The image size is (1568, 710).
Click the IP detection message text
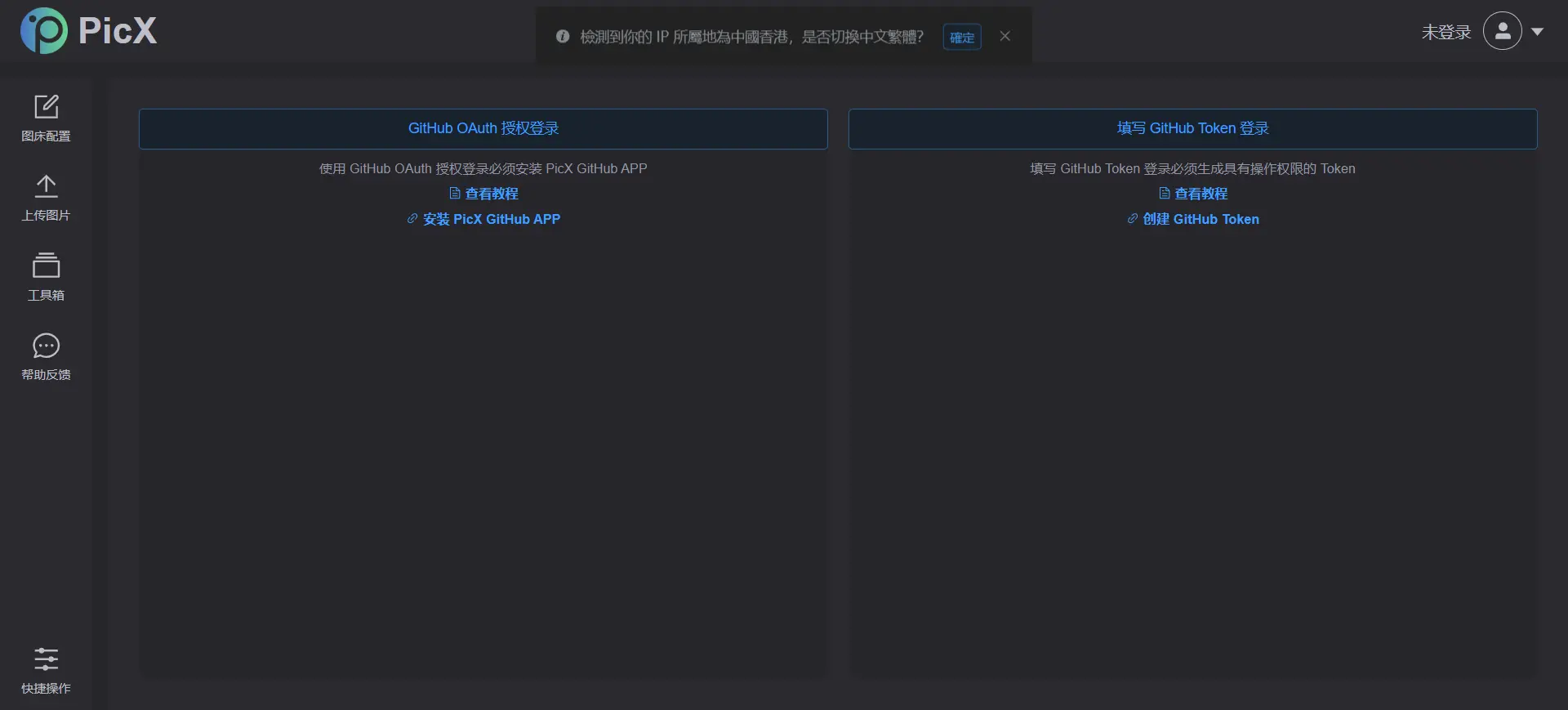pyautogui.click(x=752, y=37)
